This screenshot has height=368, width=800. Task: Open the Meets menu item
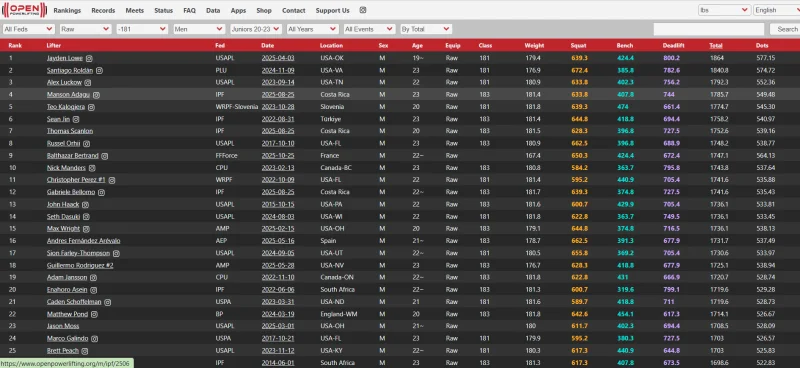click(135, 10)
